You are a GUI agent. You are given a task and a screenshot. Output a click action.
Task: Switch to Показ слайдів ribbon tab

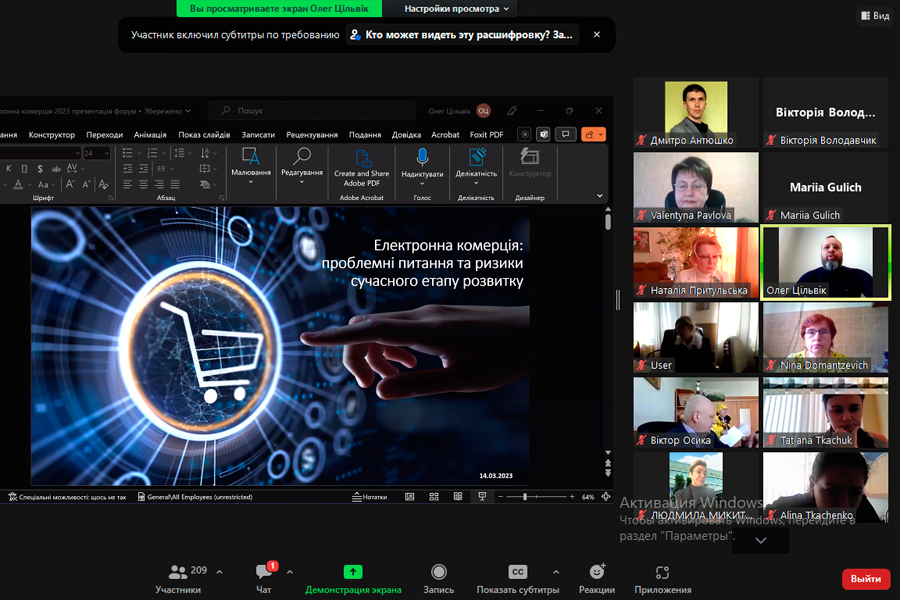coord(204,135)
